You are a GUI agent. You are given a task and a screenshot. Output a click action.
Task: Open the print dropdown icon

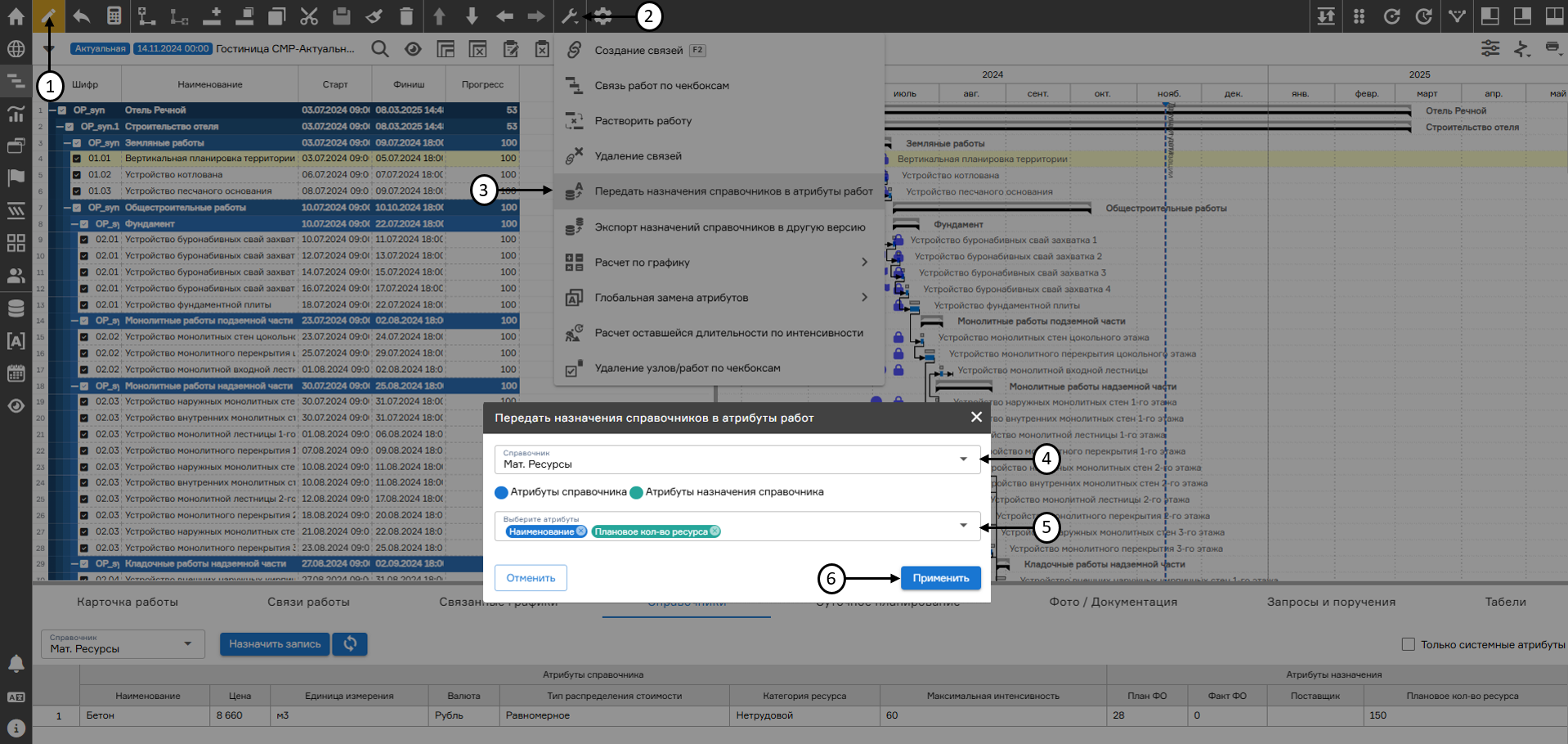click(x=1553, y=49)
